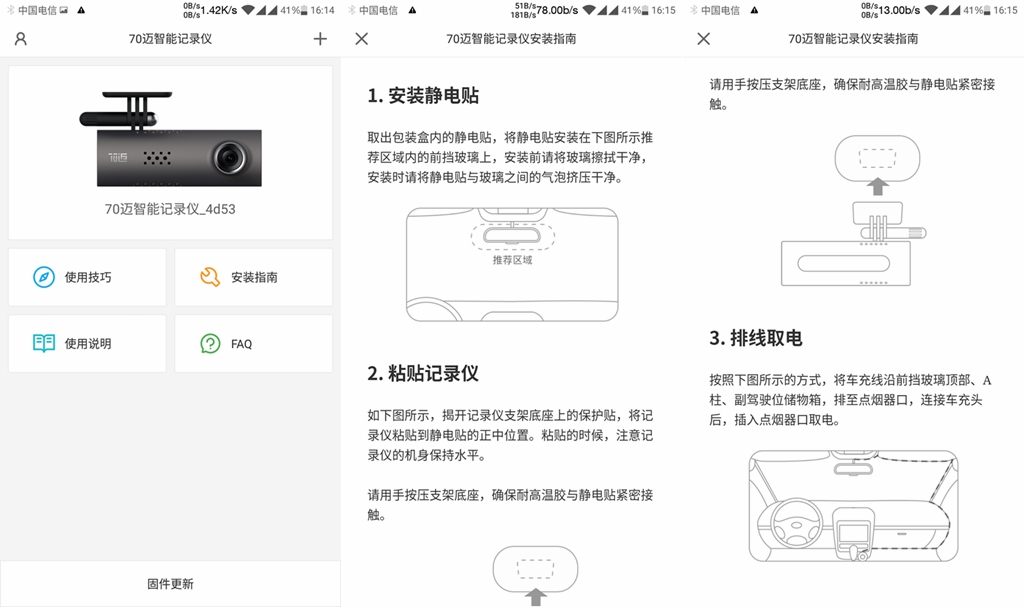The width and height of the screenshot is (1024, 607).
Task: Tap the heading 2. 粘贴记录仪
Action: click(423, 373)
